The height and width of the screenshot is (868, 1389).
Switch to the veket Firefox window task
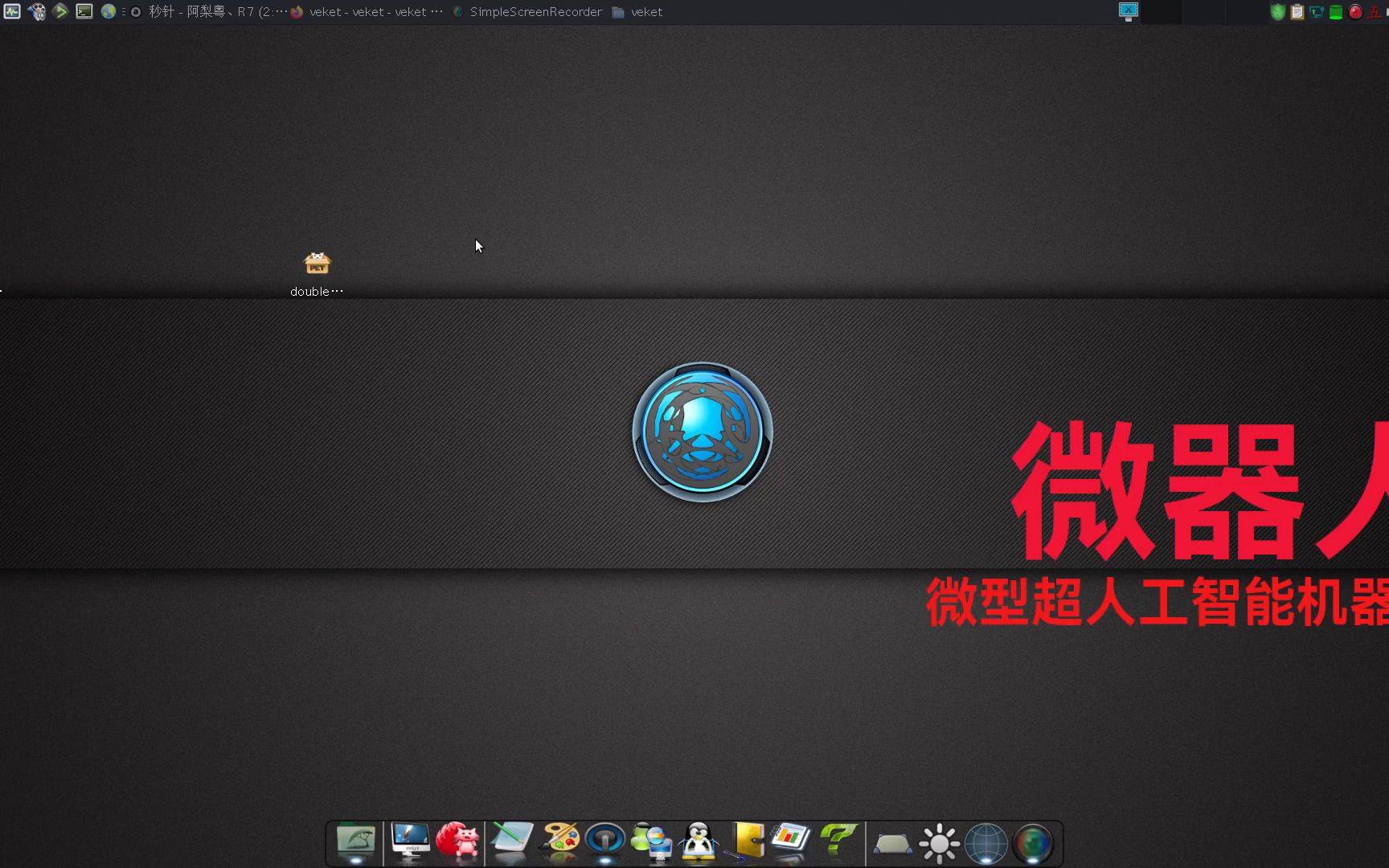tap(367, 11)
